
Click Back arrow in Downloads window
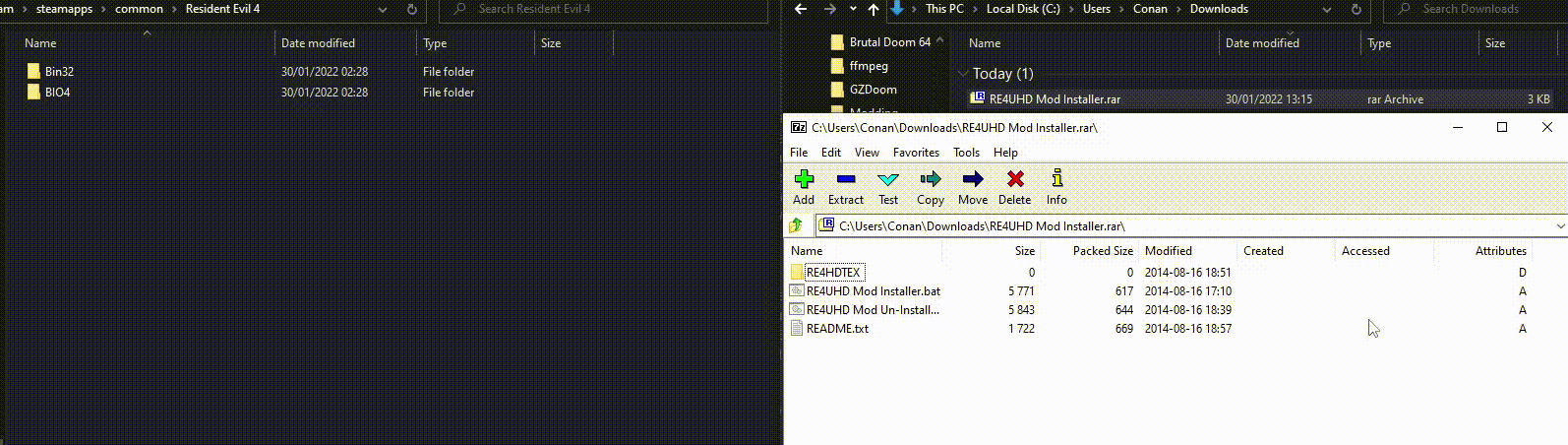coord(801,9)
